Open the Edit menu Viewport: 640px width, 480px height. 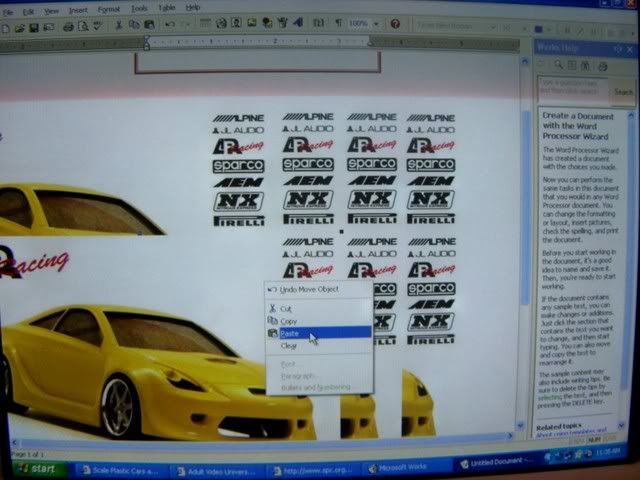tap(28, 12)
